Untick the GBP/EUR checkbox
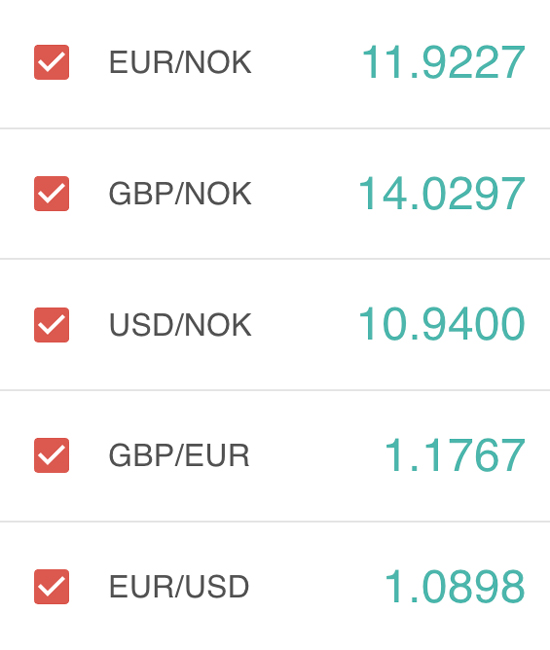 point(51,455)
